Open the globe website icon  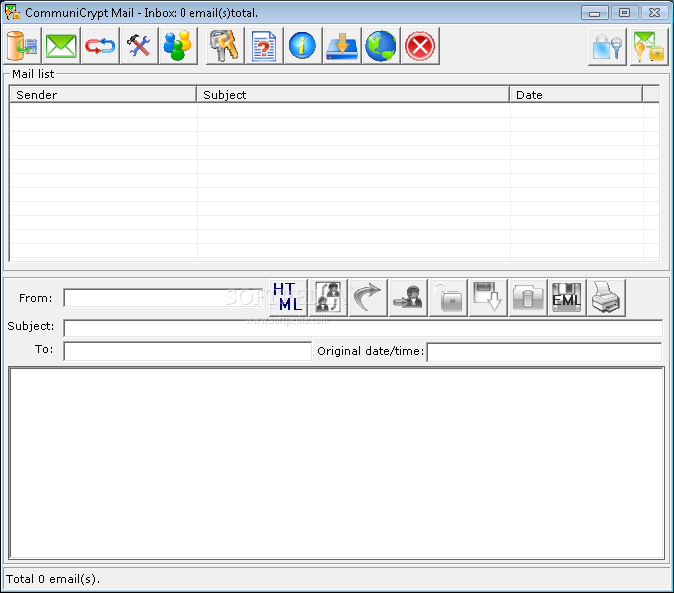[381, 46]
